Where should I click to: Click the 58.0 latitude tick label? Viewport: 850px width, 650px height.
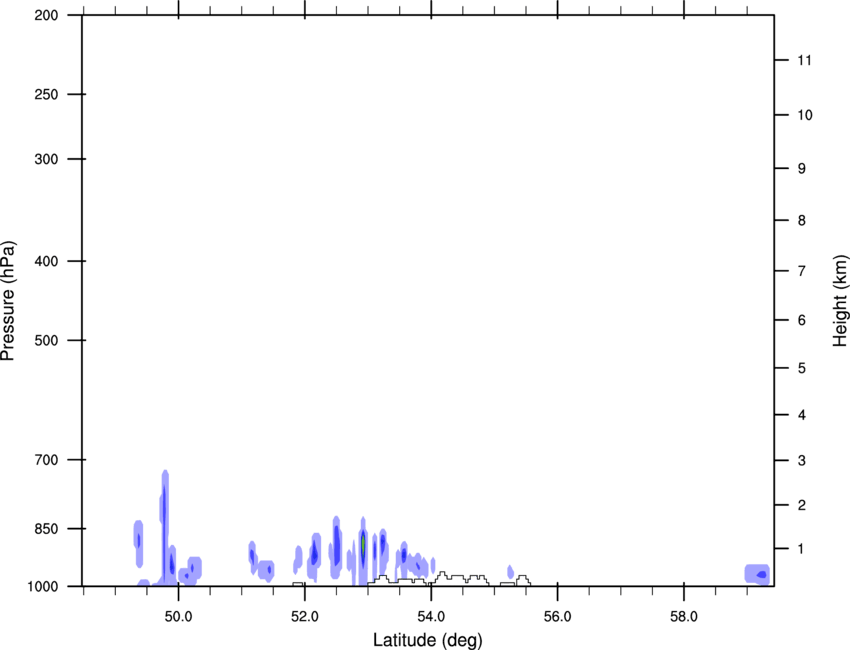684,617
